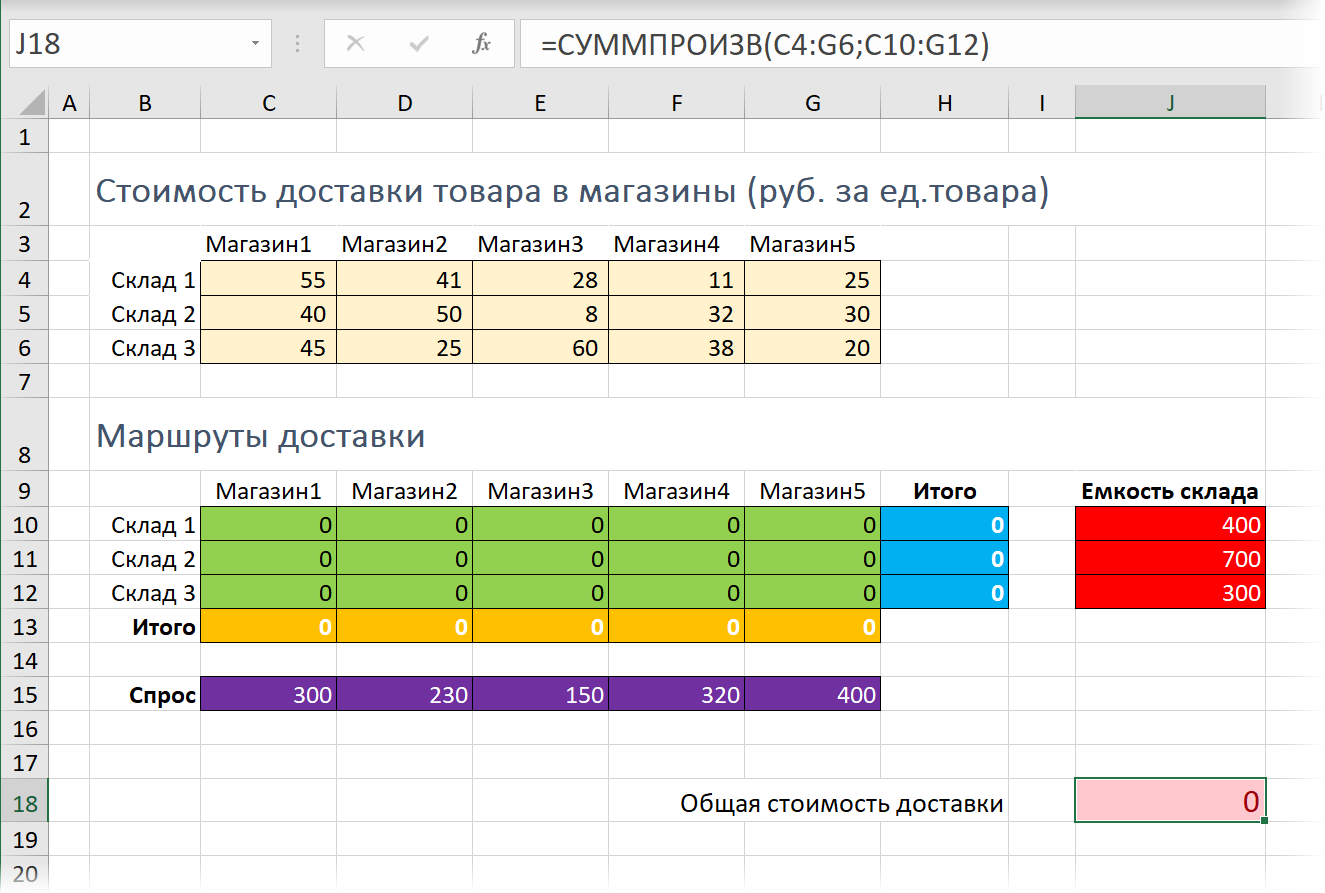Click green route cell Склад 1 Магазин1
The height and width of the screenshot is (893, 1325).
[268, 524]
